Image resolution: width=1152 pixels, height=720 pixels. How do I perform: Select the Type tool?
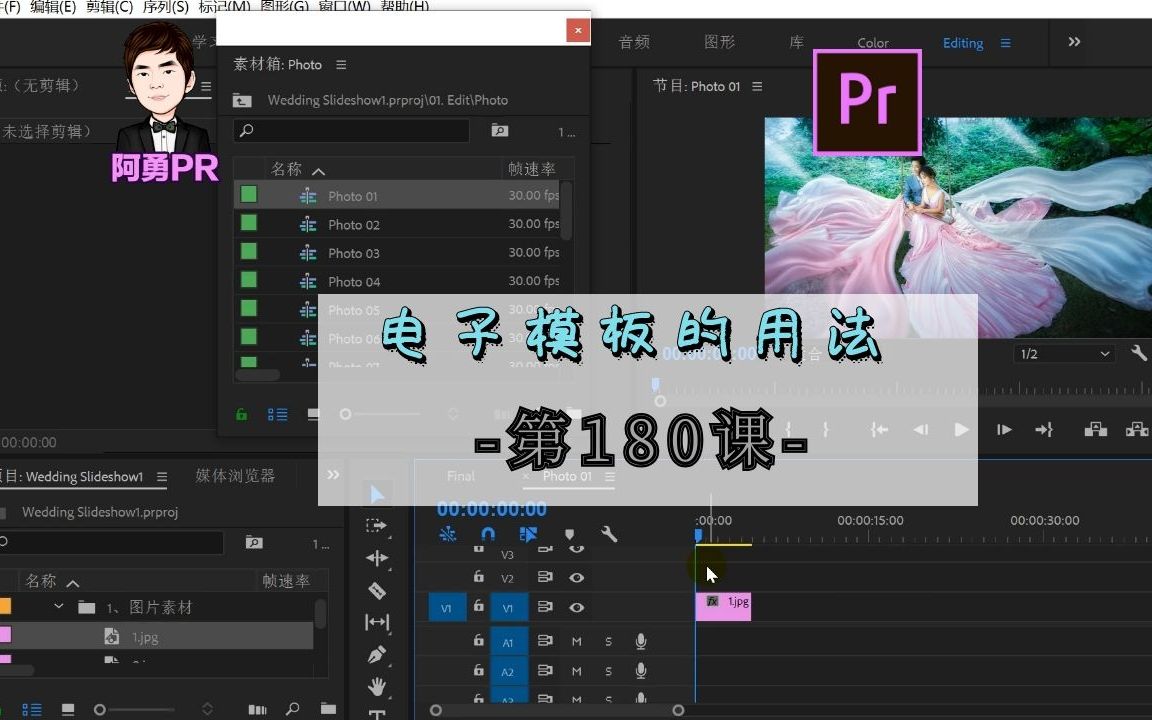(377, 714)
